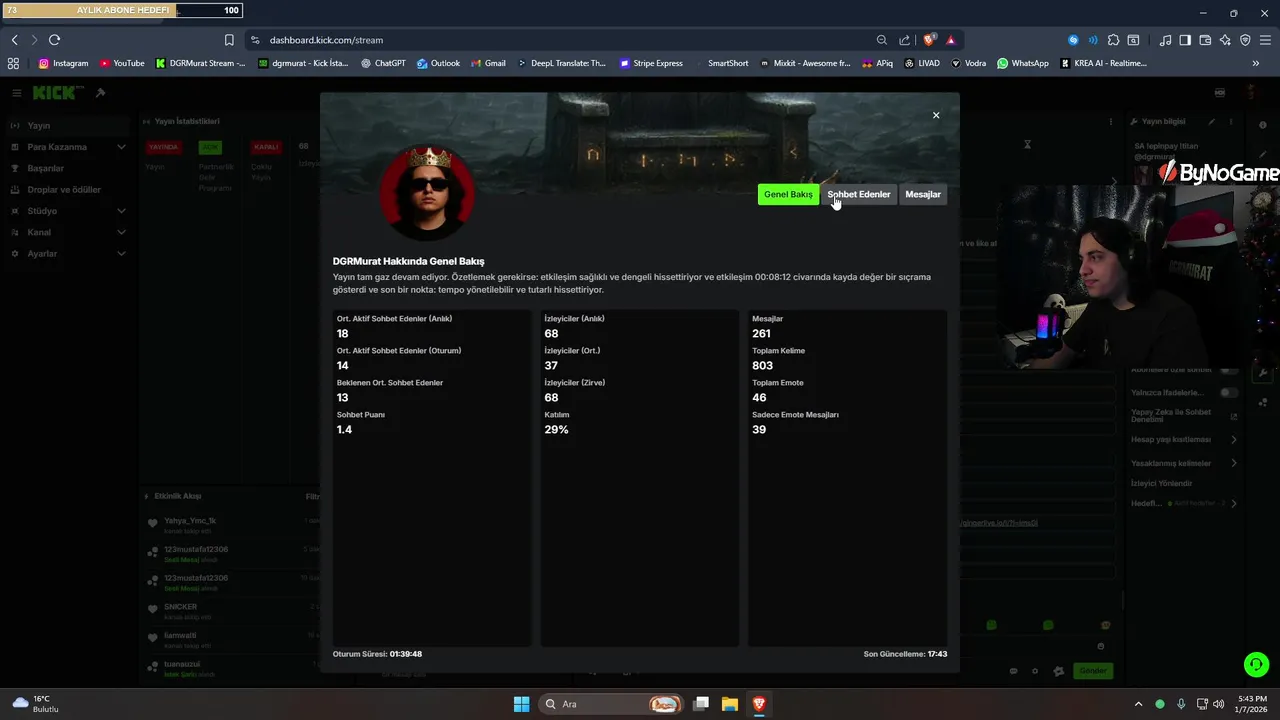The height and width of the screenshot is (720, 1280).
Task: Click the taskbar Ara search box
Action: pyautogui.click(x=613, y=704)
